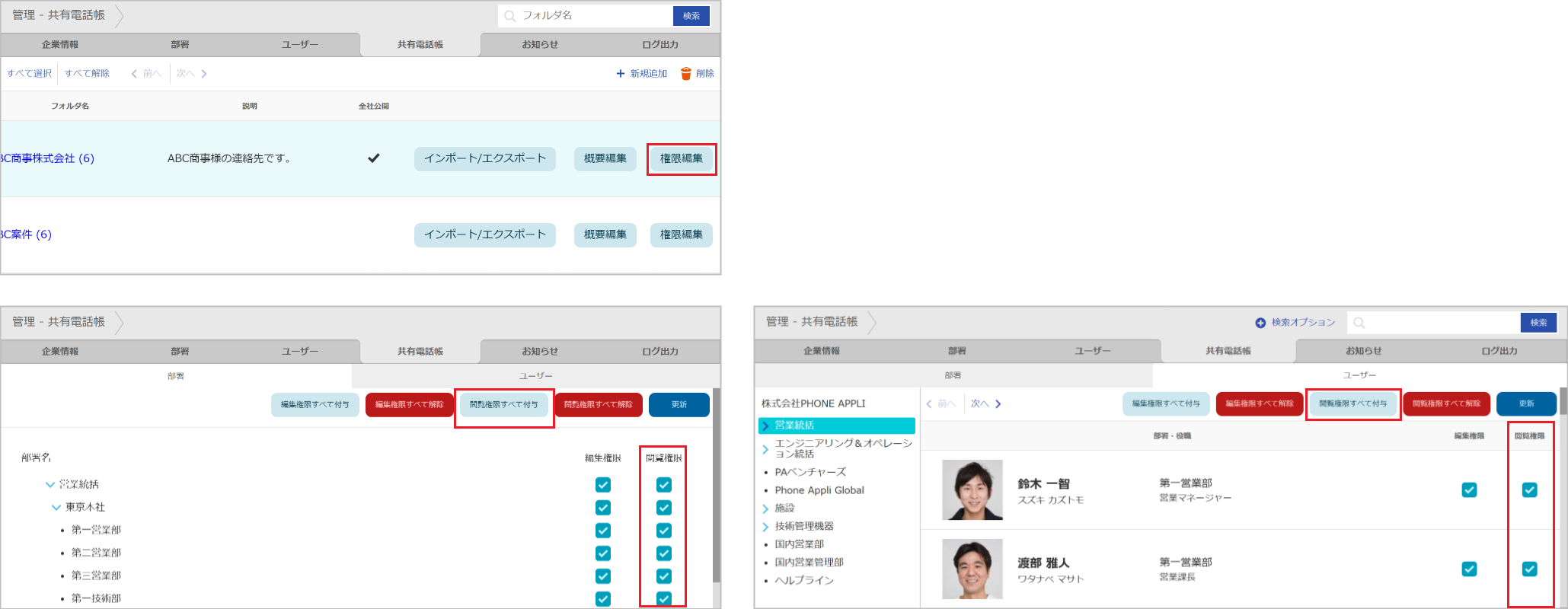Click the フォルダ名 search input field
1568x609 pixels.
[x=594, y=16]
